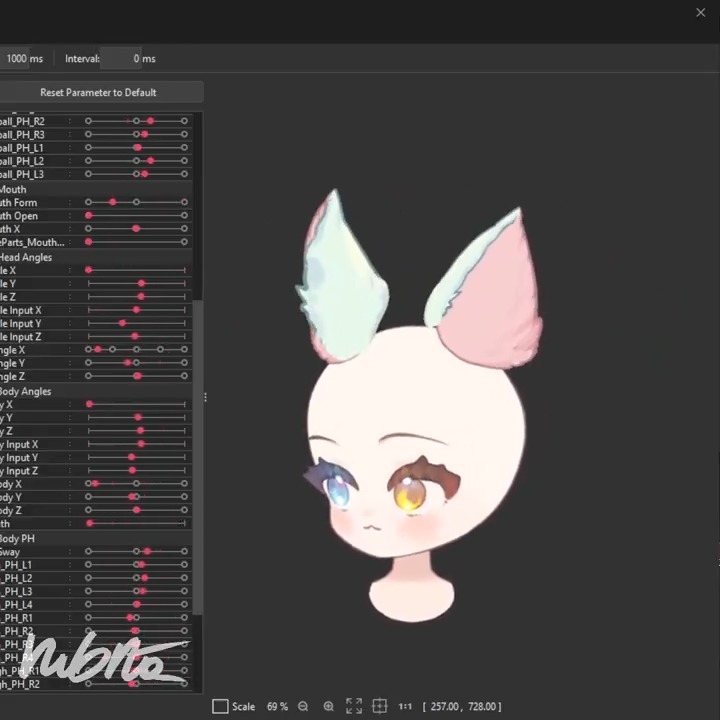Click Reset Parameter to Default
This screenshot has width=720, height=720.
click(x=98, y=92)
